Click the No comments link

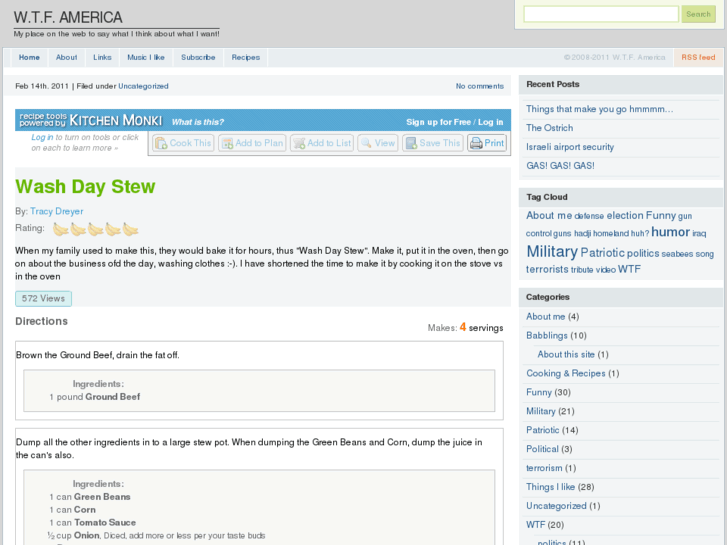[479, 86]
